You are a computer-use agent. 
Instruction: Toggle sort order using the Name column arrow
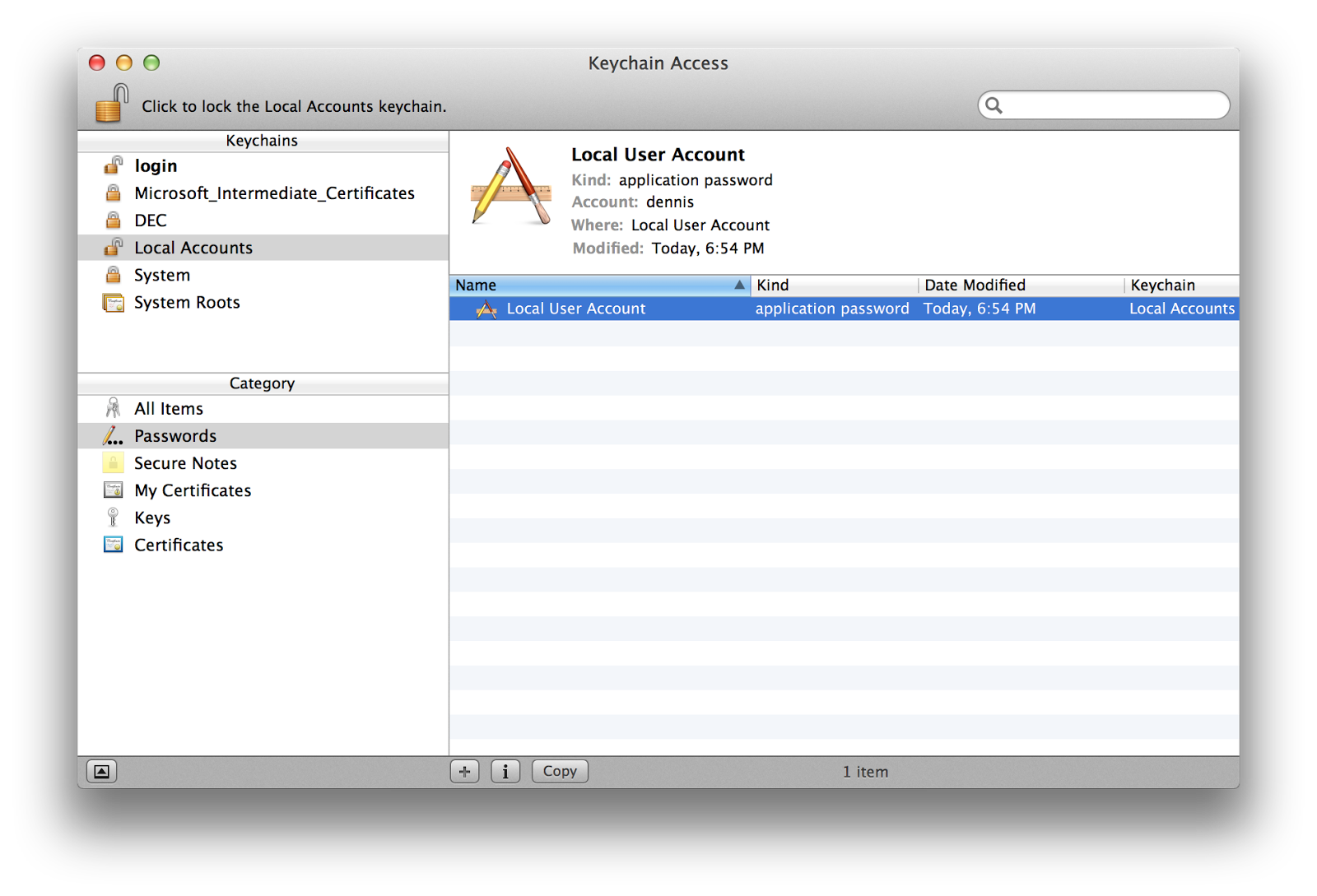pyautogui.click(x=738, y=285)
